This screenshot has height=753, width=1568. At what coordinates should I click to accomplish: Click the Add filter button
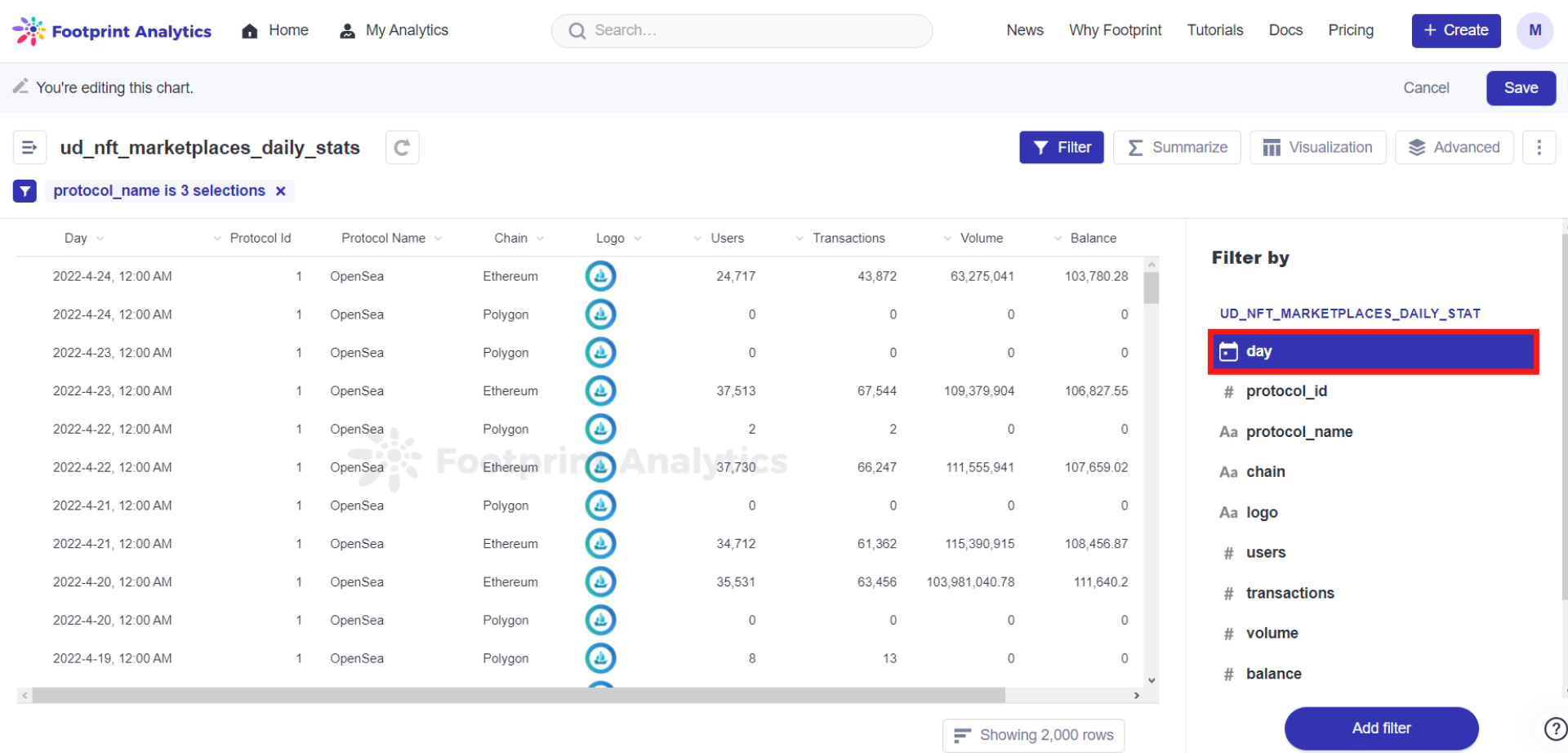1381,728
